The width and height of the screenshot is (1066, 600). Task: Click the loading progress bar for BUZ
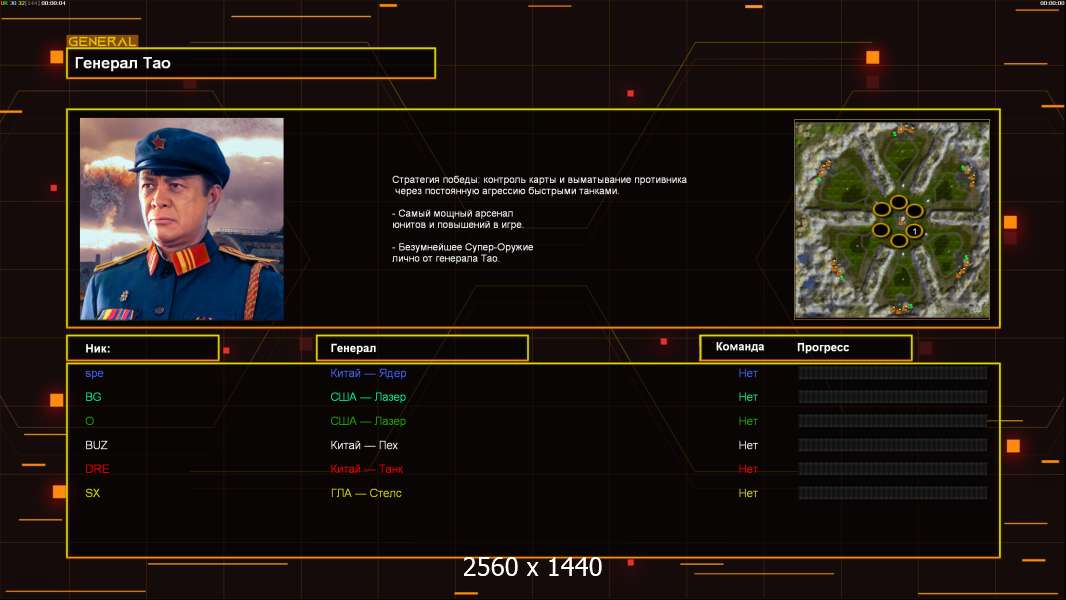[x=893, y=445]
